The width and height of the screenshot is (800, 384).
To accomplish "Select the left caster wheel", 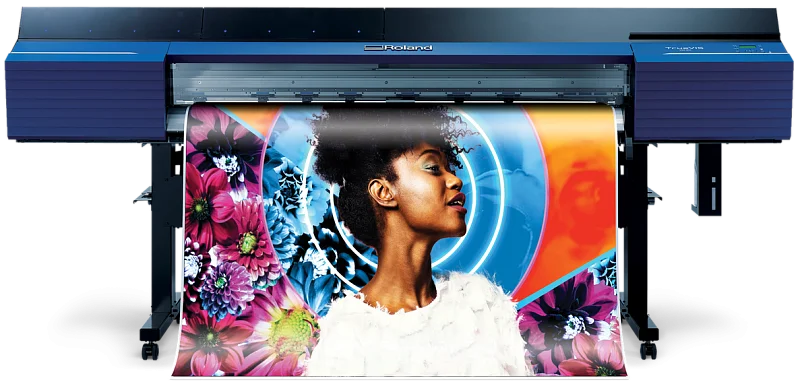I will [150, 350].
